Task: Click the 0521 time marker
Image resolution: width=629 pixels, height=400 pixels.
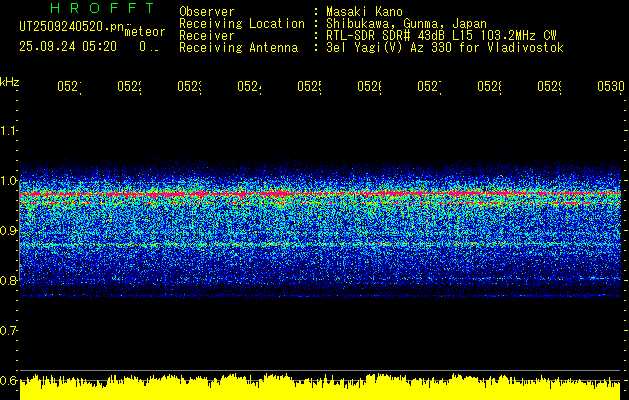Action: tap(69, 86)
